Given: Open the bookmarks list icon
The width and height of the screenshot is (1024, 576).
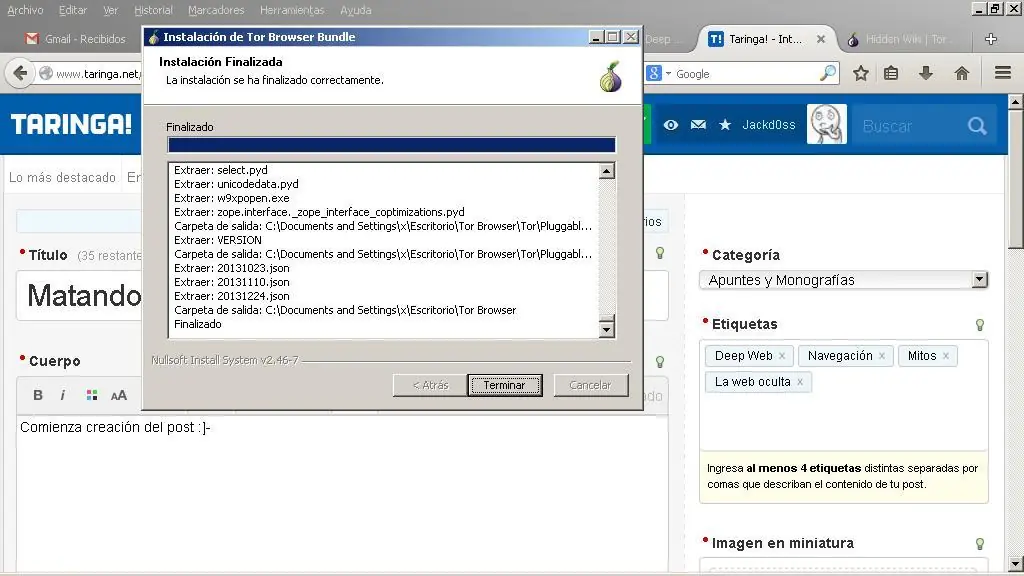Looking at the screenshot, I should click(x=891, y=73).
